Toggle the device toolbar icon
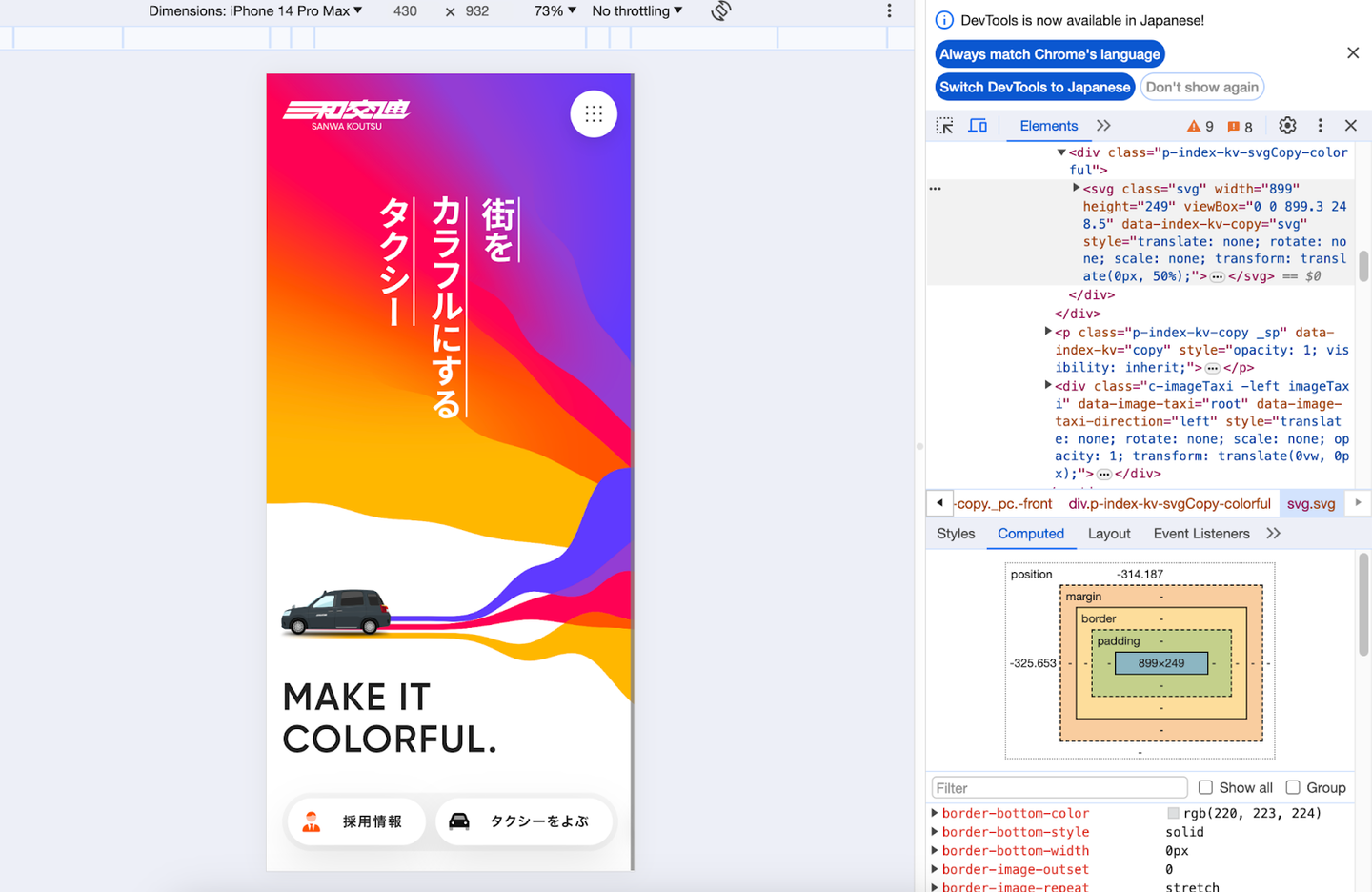The width and height of the screenshot is (1372, 892). point(978,126)
